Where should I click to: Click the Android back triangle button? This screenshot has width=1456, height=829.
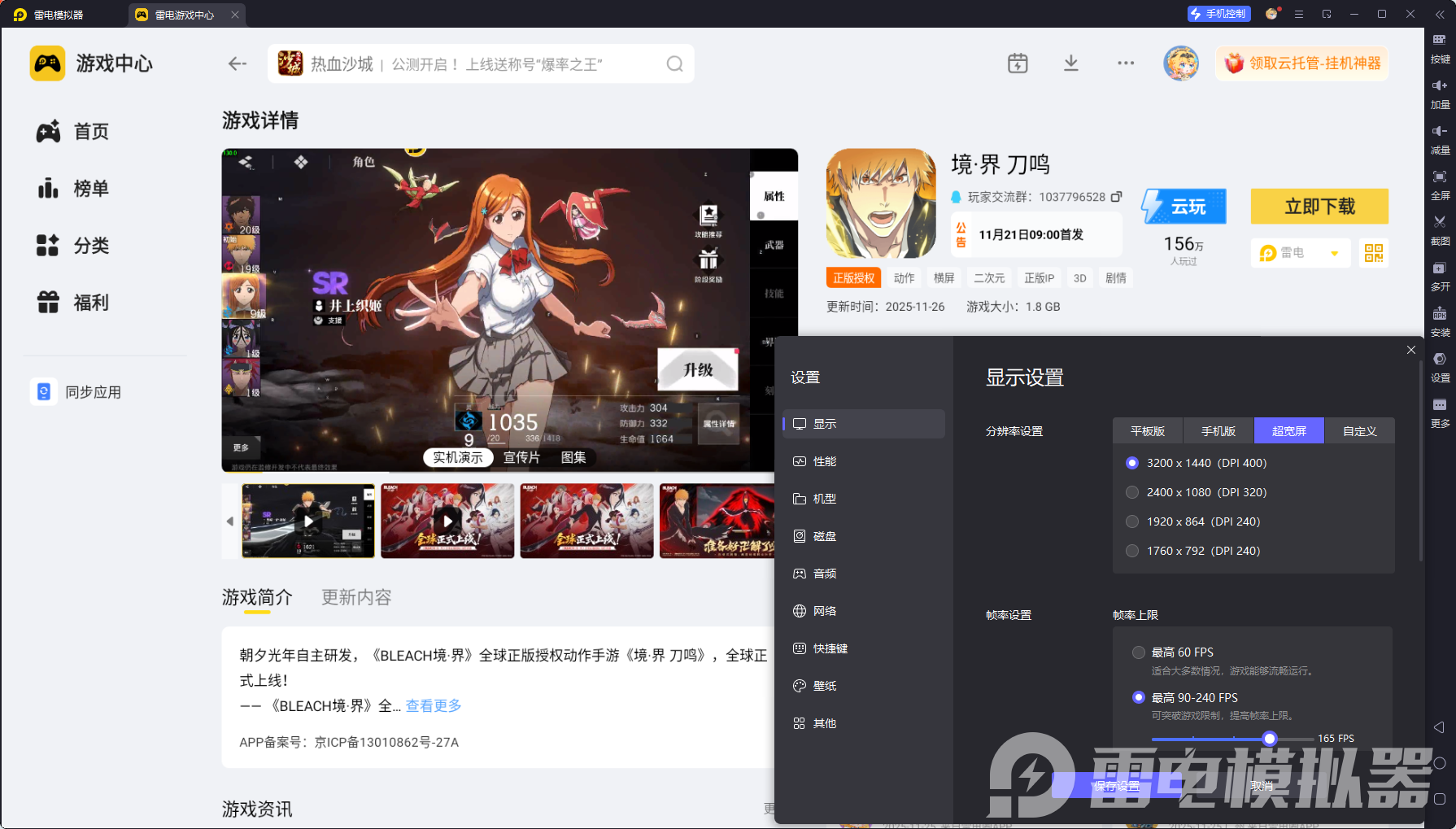[x=1439, y=727]
